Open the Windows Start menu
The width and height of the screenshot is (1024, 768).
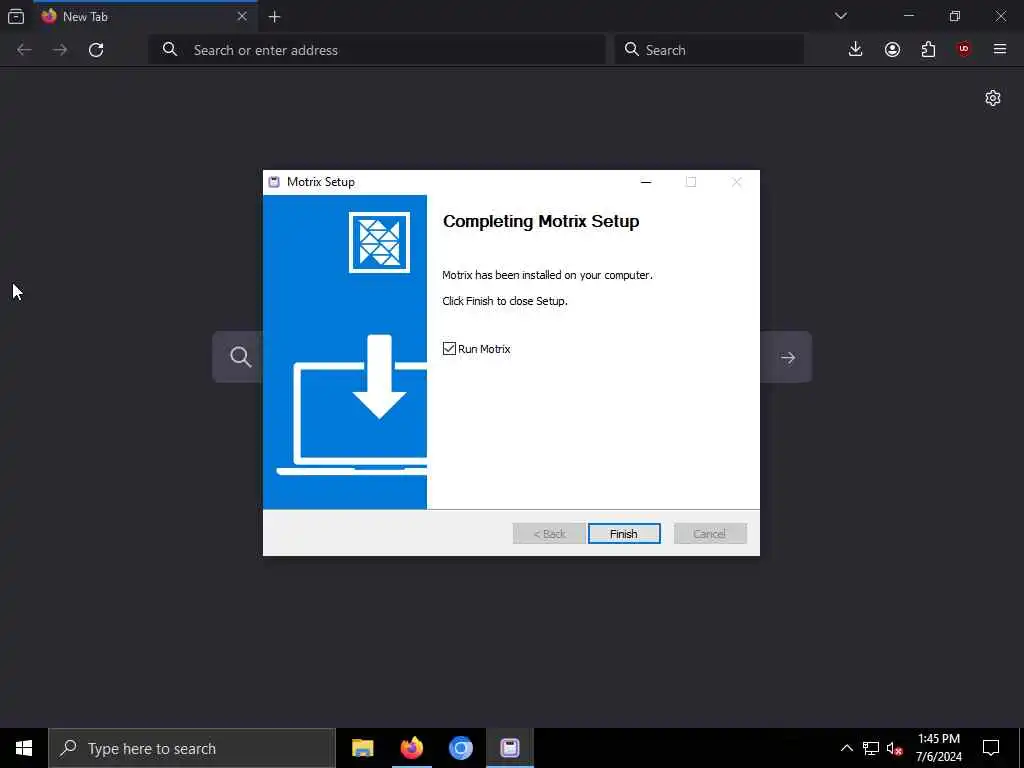24,748
